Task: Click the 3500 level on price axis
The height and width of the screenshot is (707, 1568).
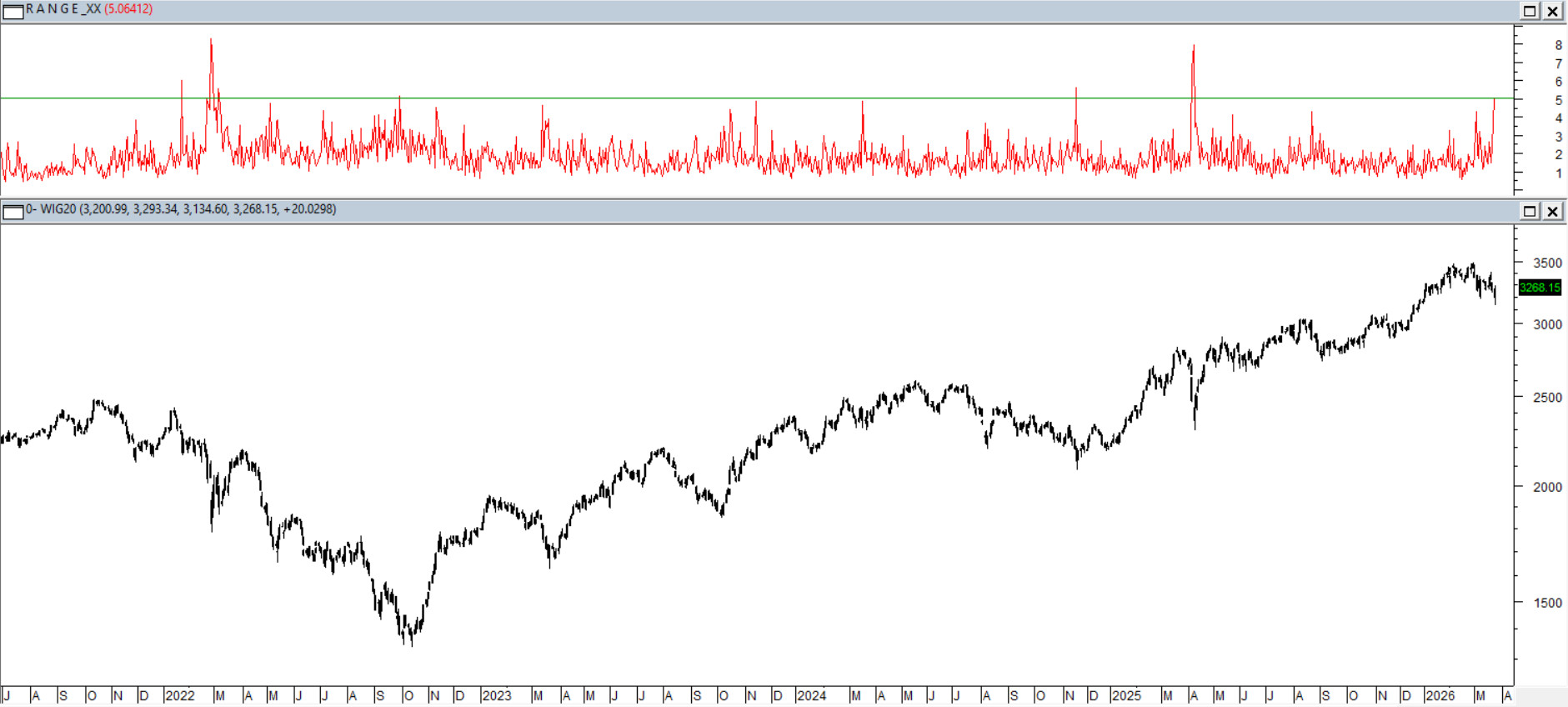Action: pyautogui.click(x=1547, y=263)
